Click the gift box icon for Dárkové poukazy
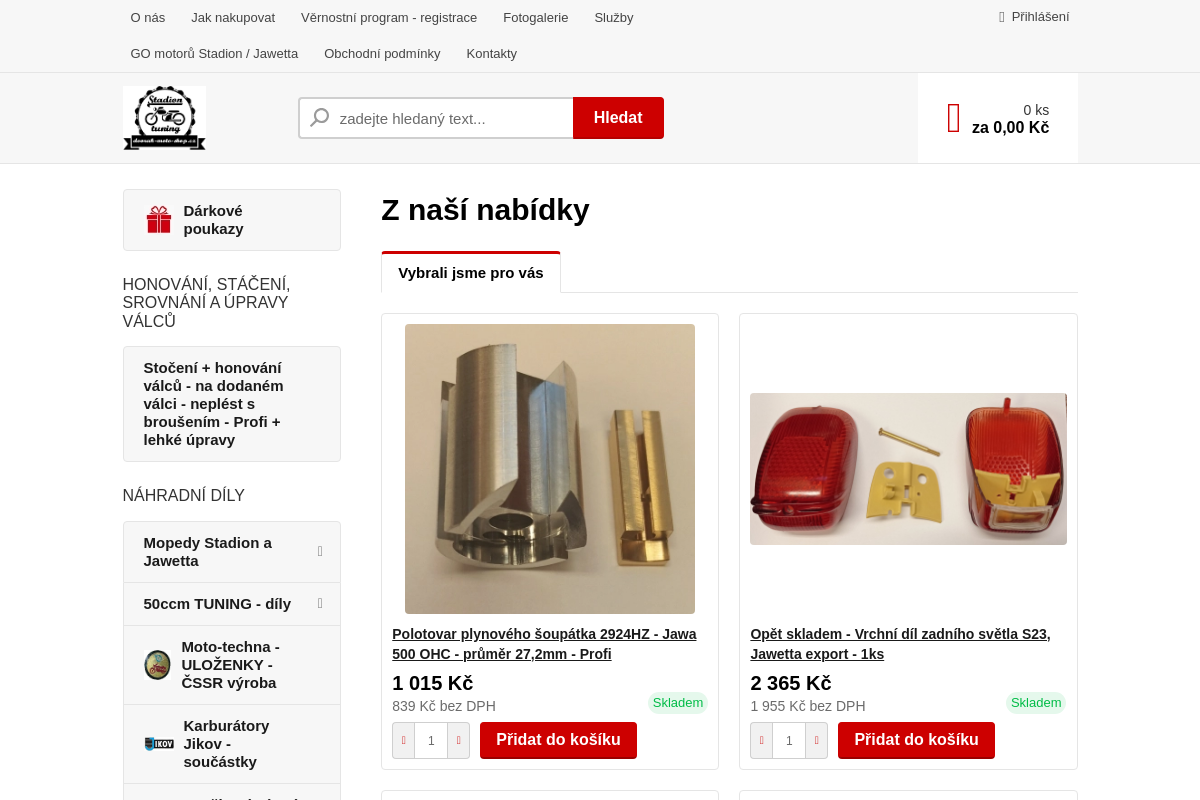The width and height of the screenshot is (1200, 800). (159, 220)
